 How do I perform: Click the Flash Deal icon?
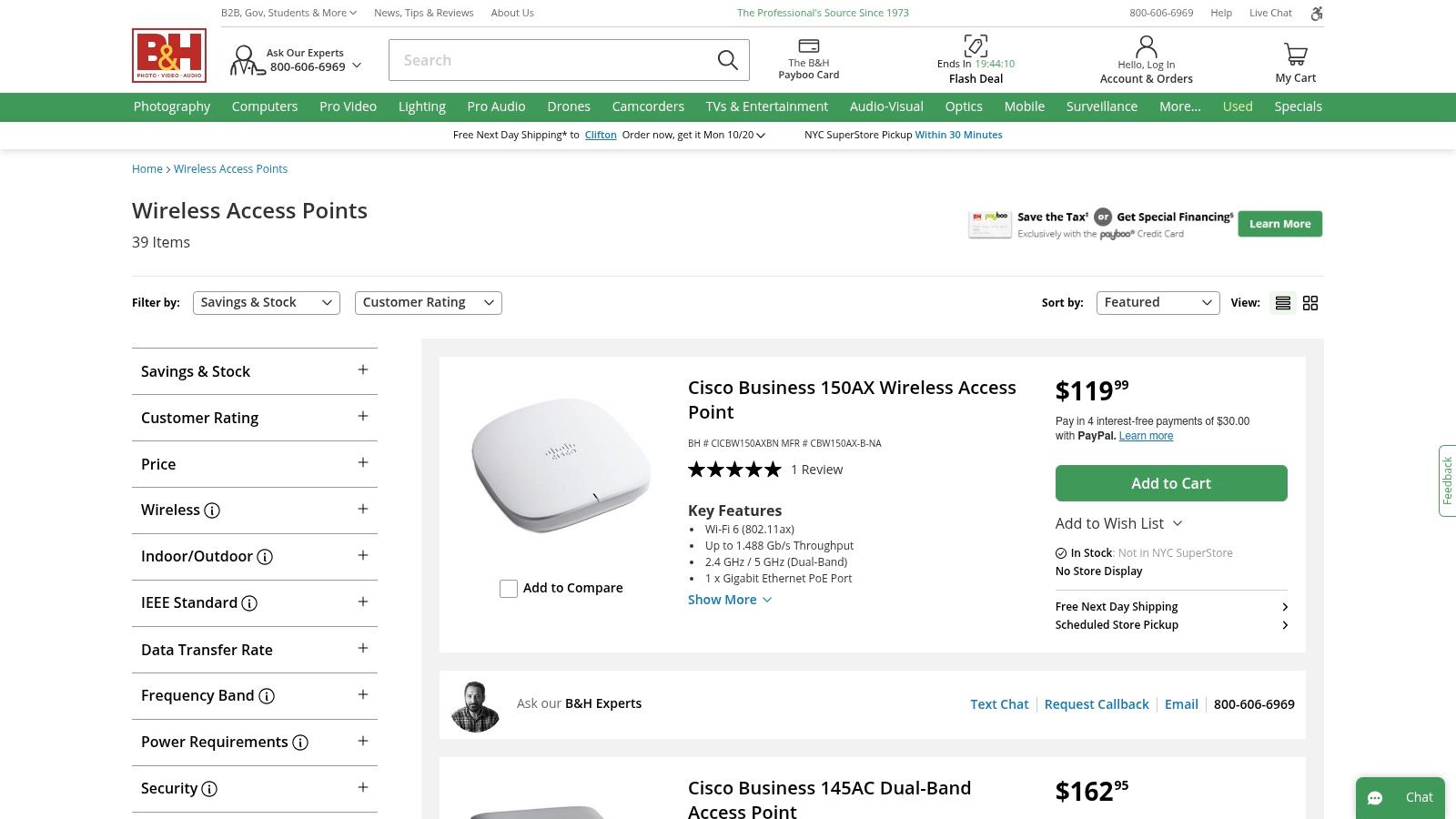(976, 45)
